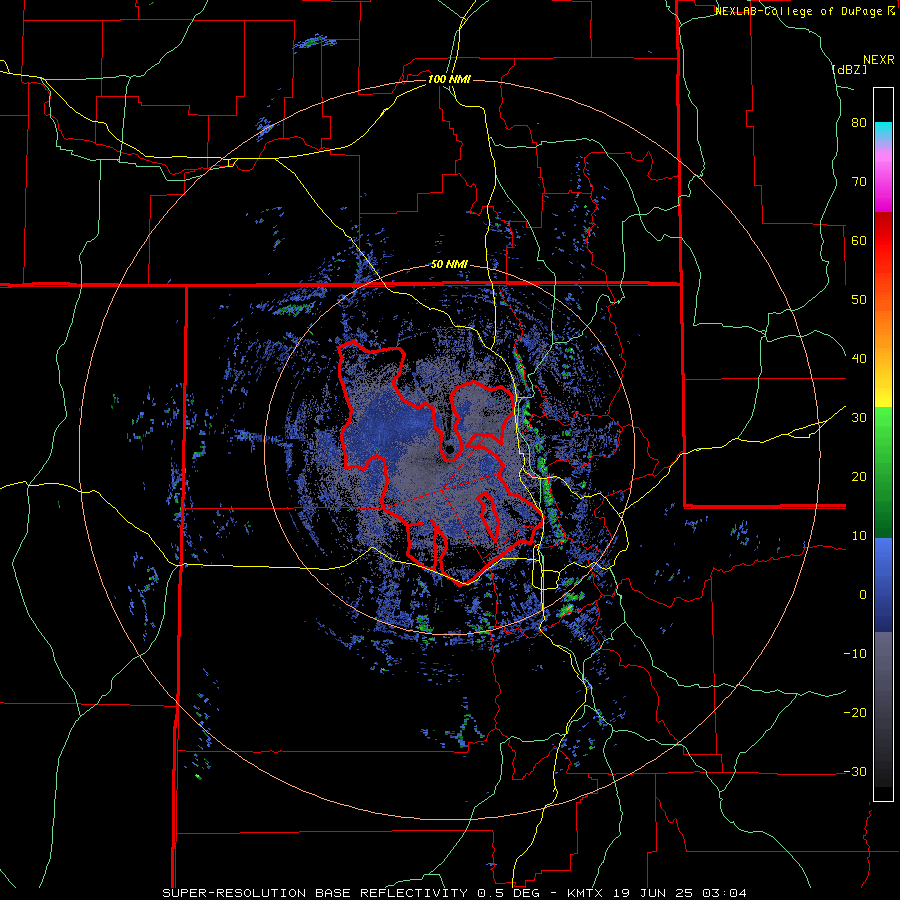Click the 50 value on the dBZ scale

[x=859, y=300]
